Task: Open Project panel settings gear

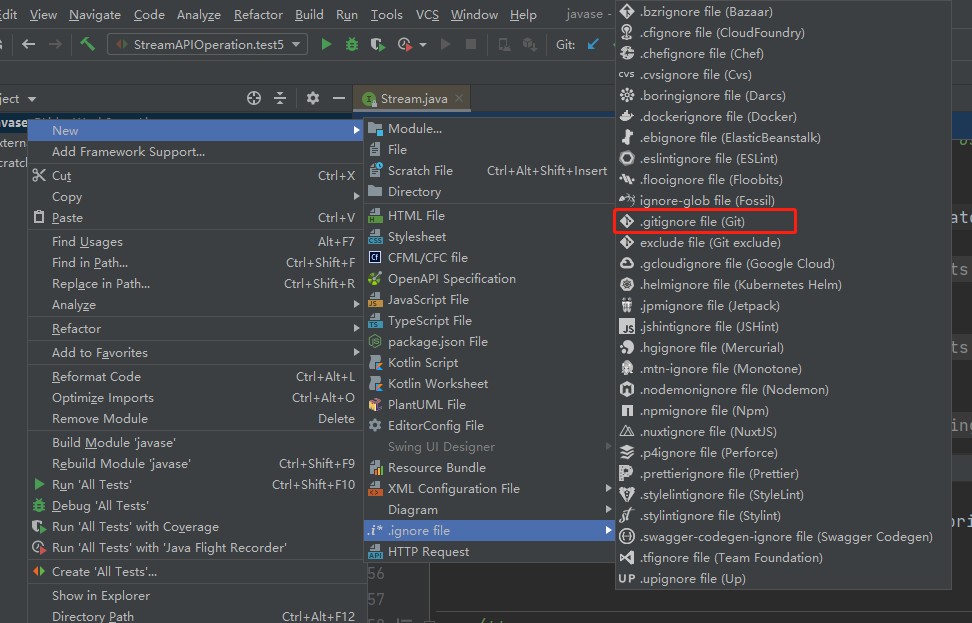Action: pyautogui.click(x=313, y=98)
